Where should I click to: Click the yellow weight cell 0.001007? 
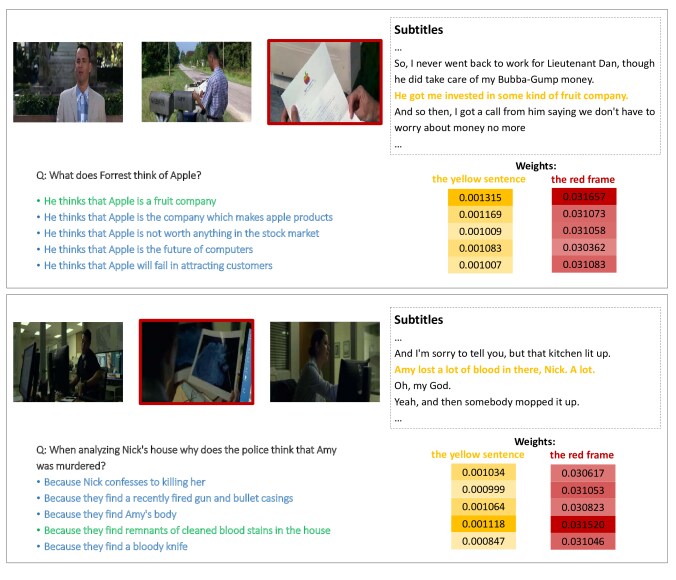pos(480,265)
